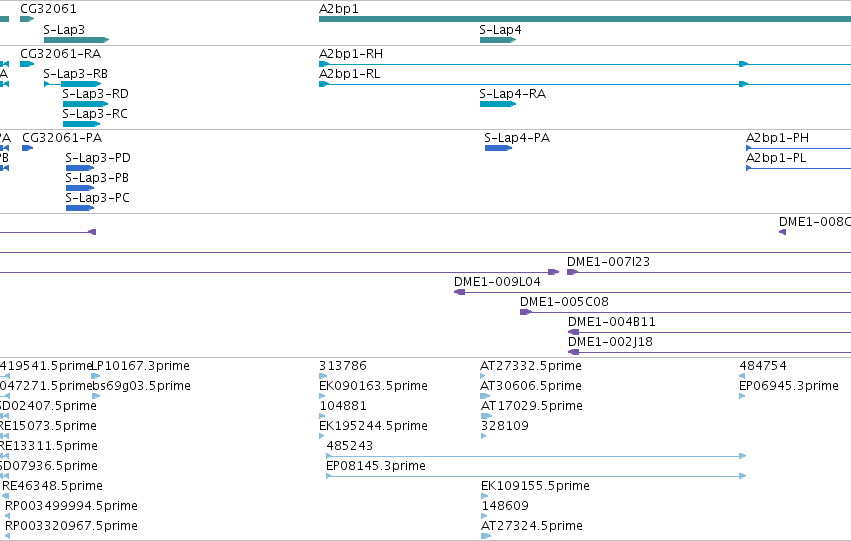Image resolution: width=851 pixels, height=541 pixels.
Task: Click the S-Lap4-RA transcript bar
Action: [x=498, y=104]
